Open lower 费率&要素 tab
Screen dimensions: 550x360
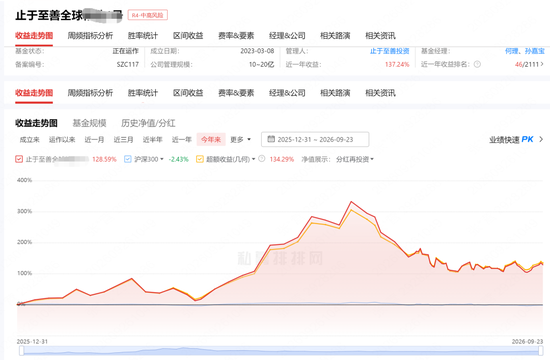pos(236,93)
